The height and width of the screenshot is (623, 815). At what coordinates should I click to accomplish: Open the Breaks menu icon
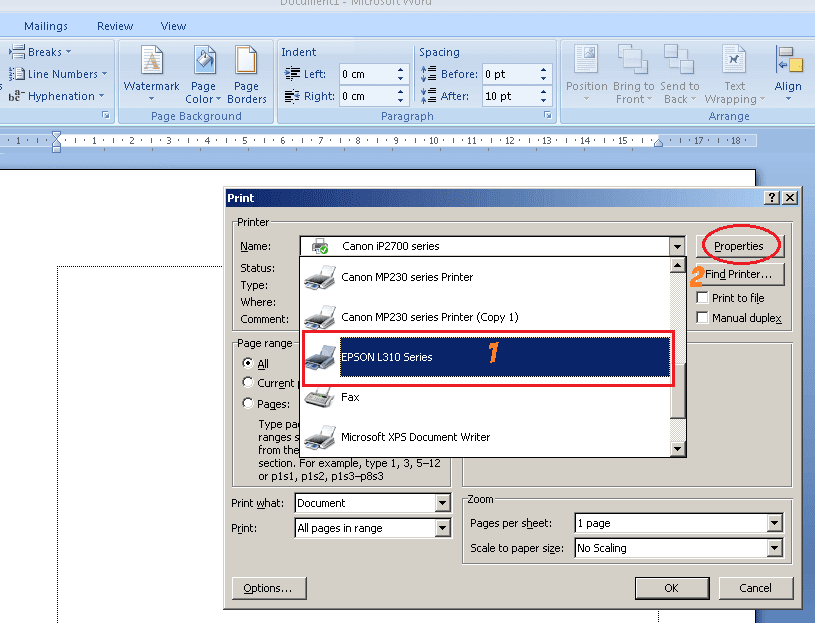(17, 51)
